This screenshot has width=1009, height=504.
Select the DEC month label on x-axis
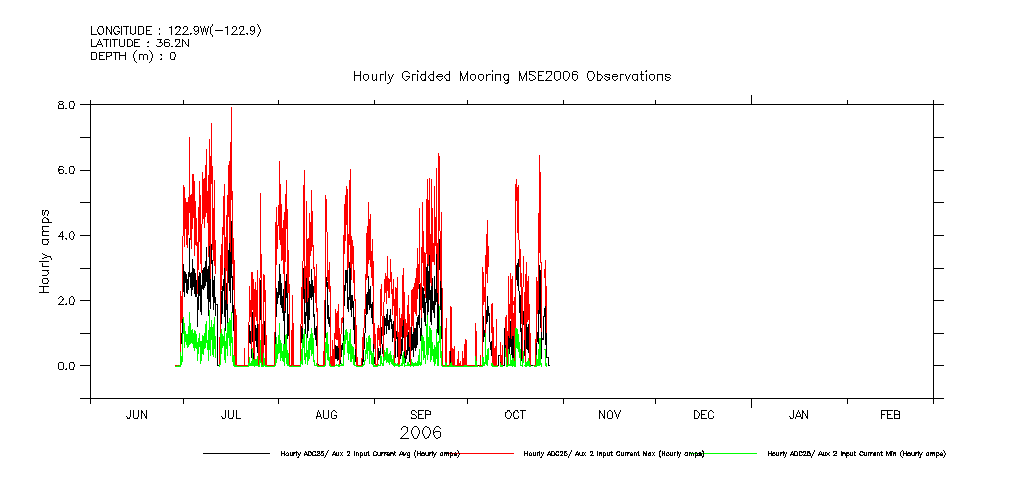tap(703, 414)
